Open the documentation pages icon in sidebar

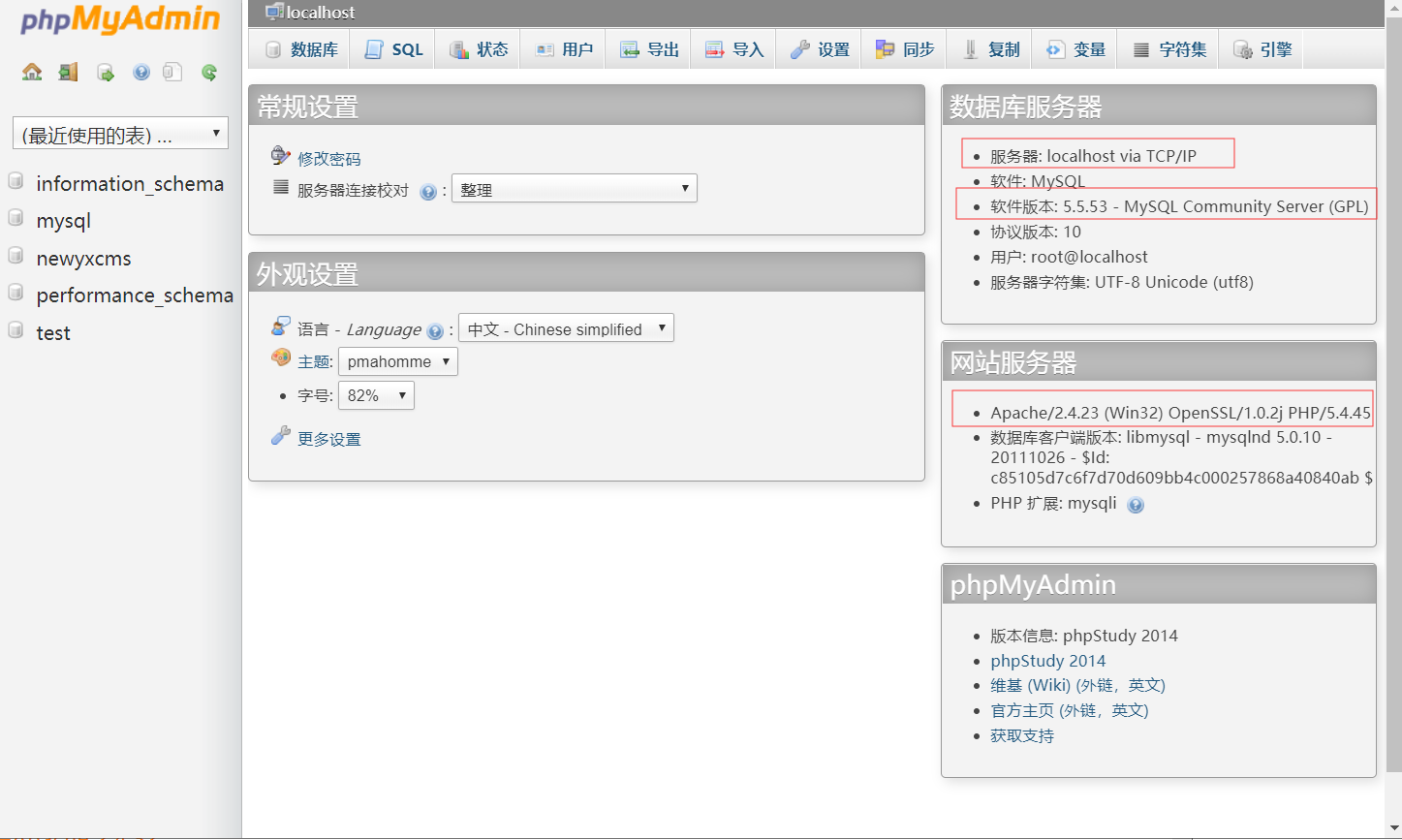(172, 72)
